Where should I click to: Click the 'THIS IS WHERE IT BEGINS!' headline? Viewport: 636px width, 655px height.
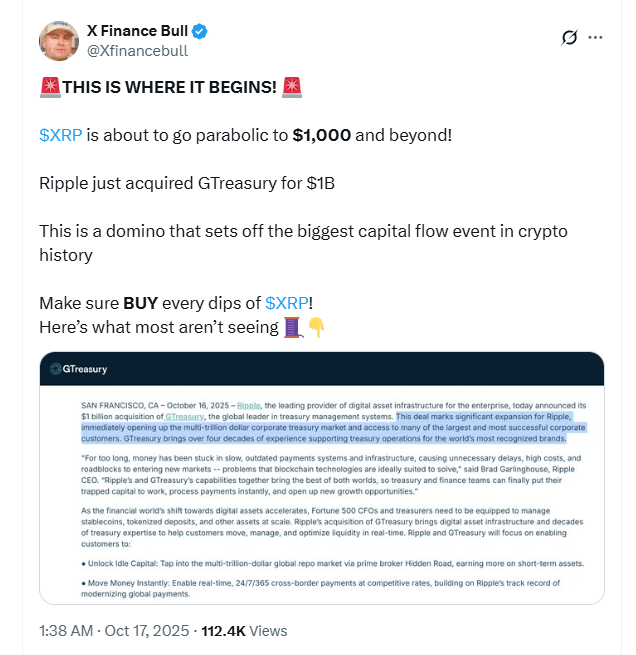pyautogui.click(x=170, y=87)
